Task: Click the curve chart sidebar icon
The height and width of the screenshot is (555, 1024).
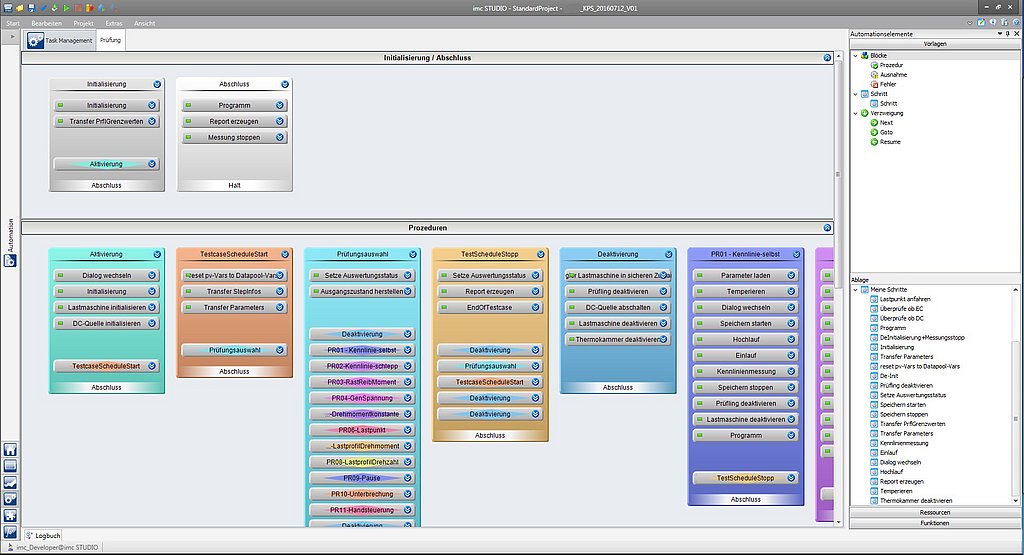Action: [10, 482]
